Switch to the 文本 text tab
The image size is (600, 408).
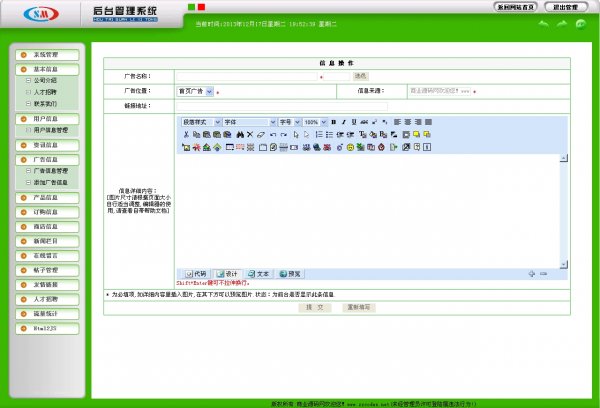pos(258,274)
